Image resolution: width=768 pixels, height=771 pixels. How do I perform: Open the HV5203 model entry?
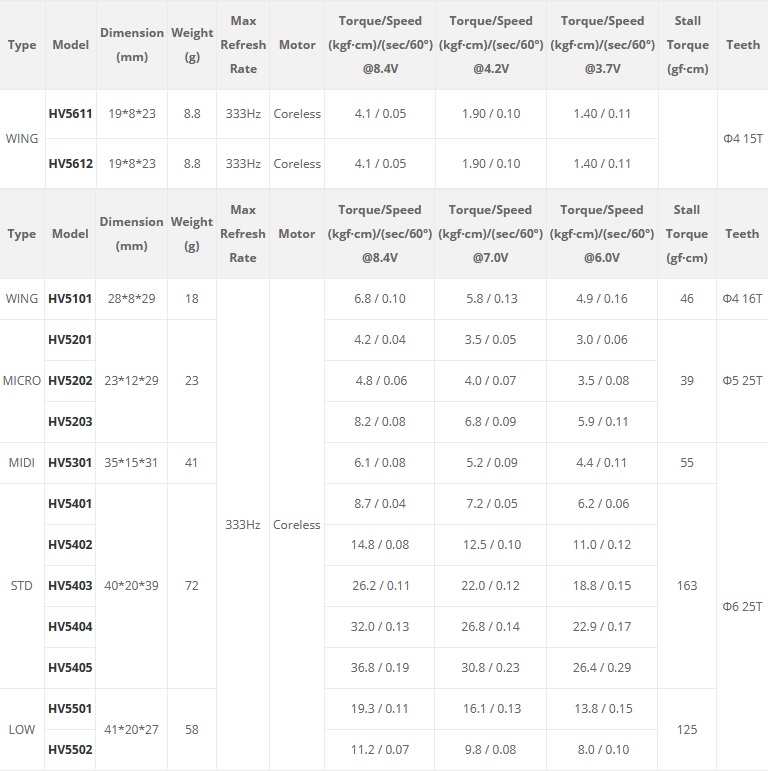tap(70, 422)
